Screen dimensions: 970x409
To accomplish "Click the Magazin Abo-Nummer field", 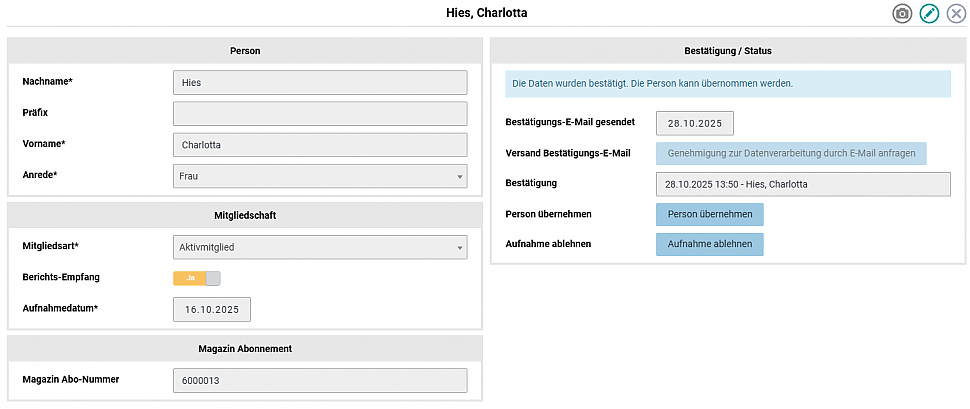I will coord(320,380).
